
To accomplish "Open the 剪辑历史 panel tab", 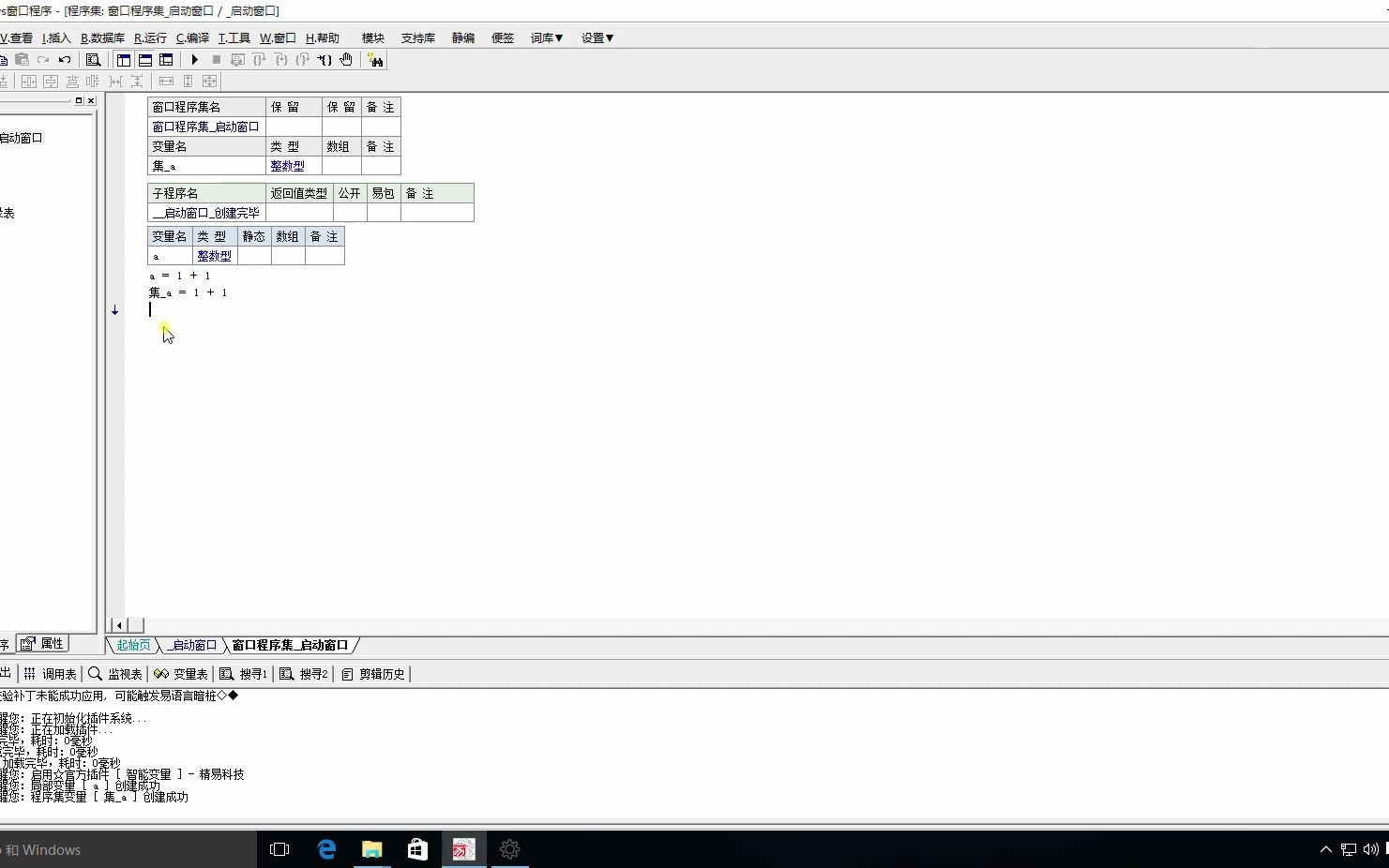I will pos(373,674).
